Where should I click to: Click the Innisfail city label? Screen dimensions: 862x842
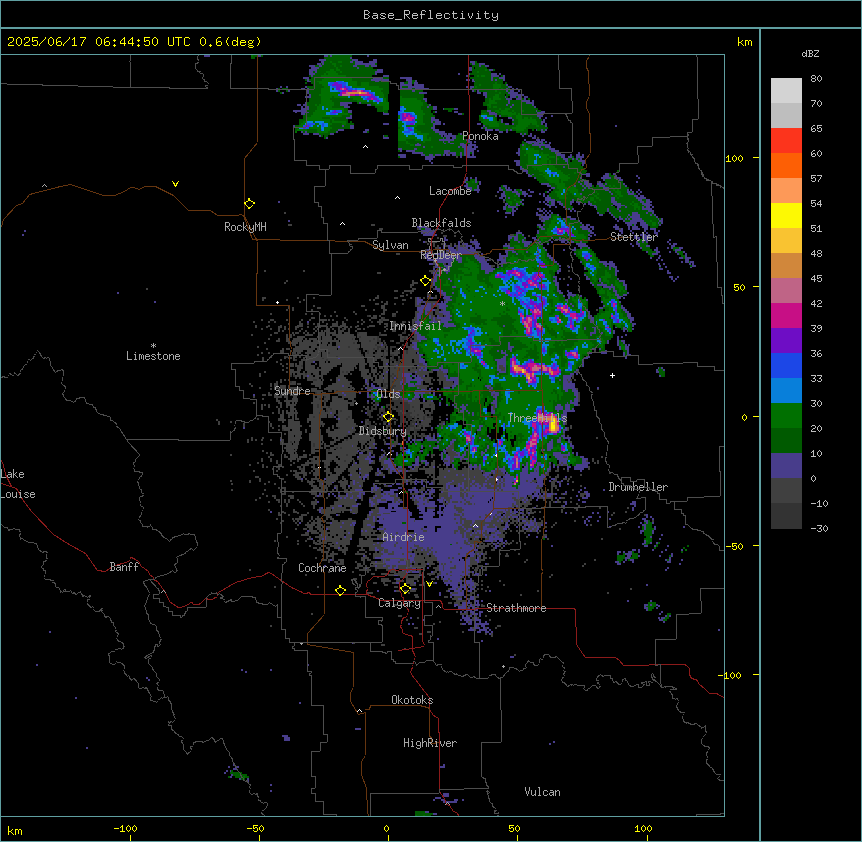(x=415, y=326)
